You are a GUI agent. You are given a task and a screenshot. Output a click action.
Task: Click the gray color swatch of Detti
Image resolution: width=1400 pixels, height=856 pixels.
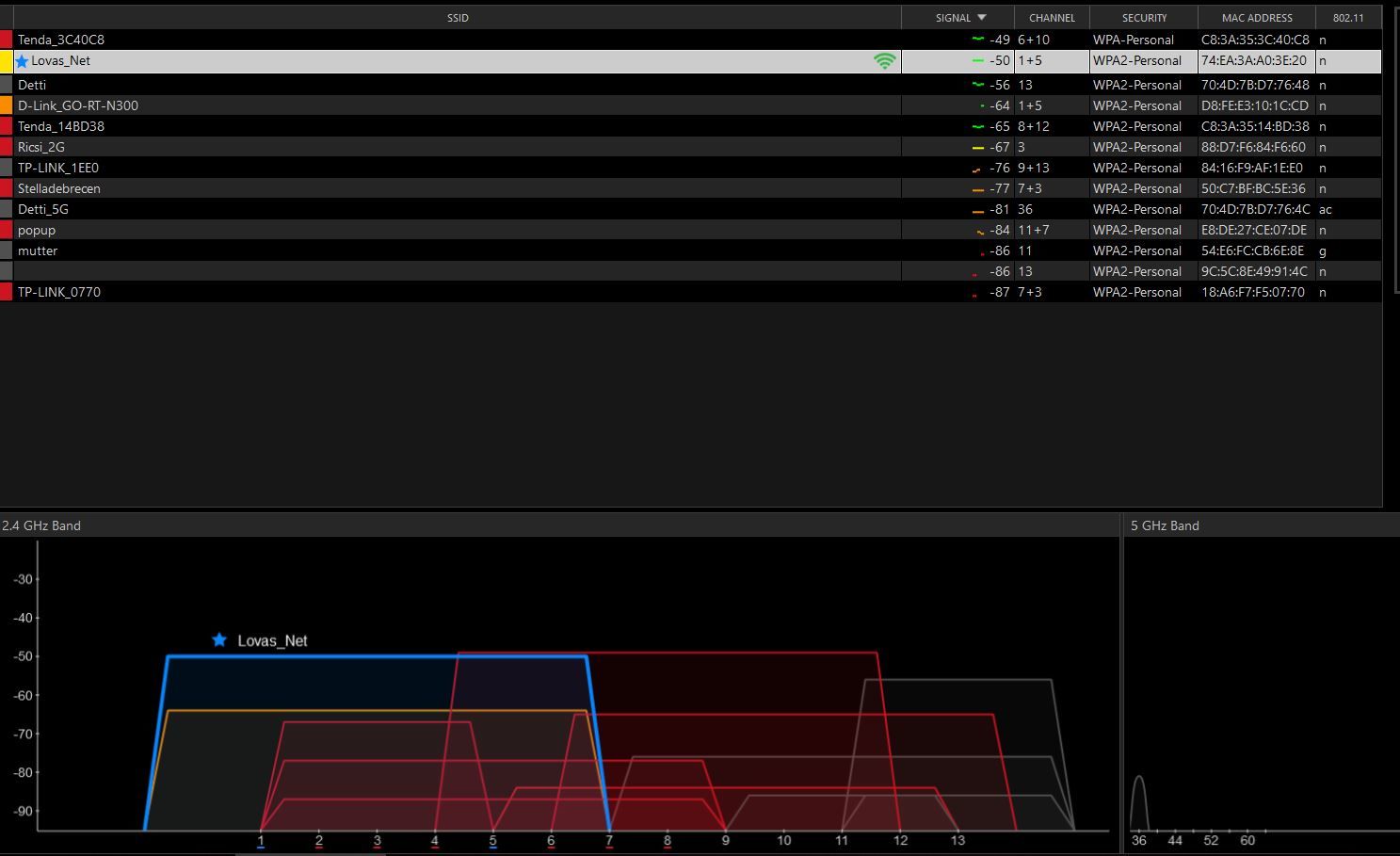point(6,85)
